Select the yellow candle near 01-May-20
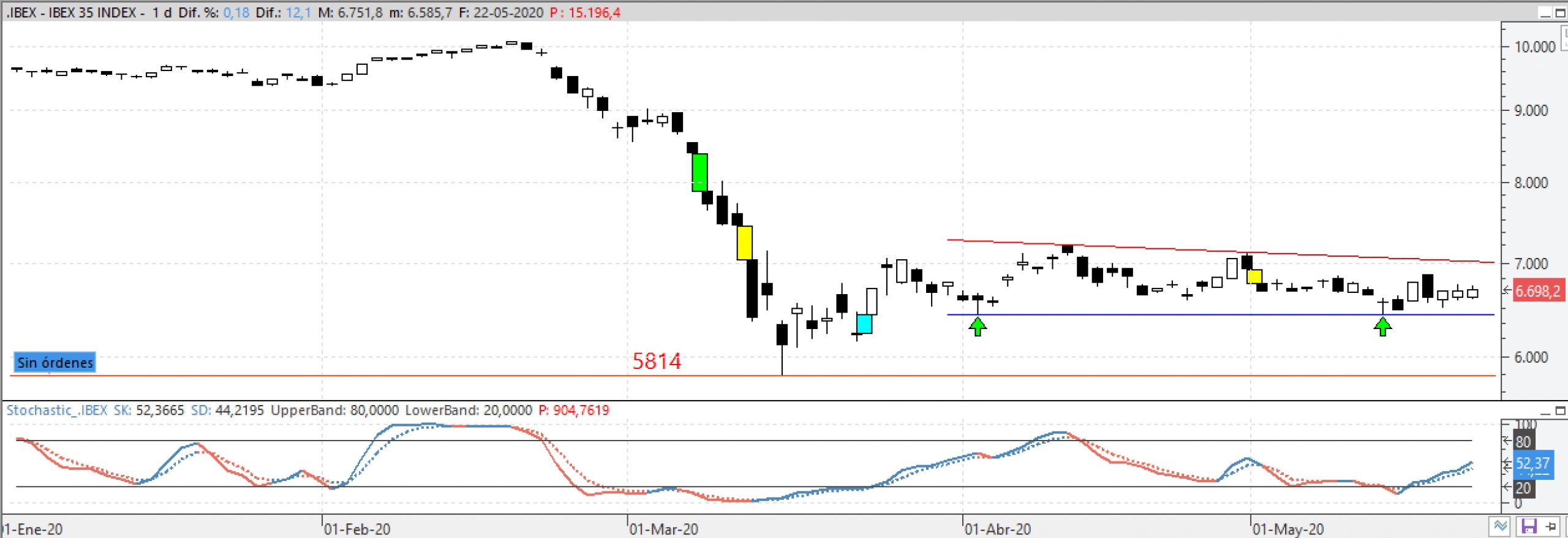The height and width of the screenshot is (538, 1568). tap(1254, 276)
